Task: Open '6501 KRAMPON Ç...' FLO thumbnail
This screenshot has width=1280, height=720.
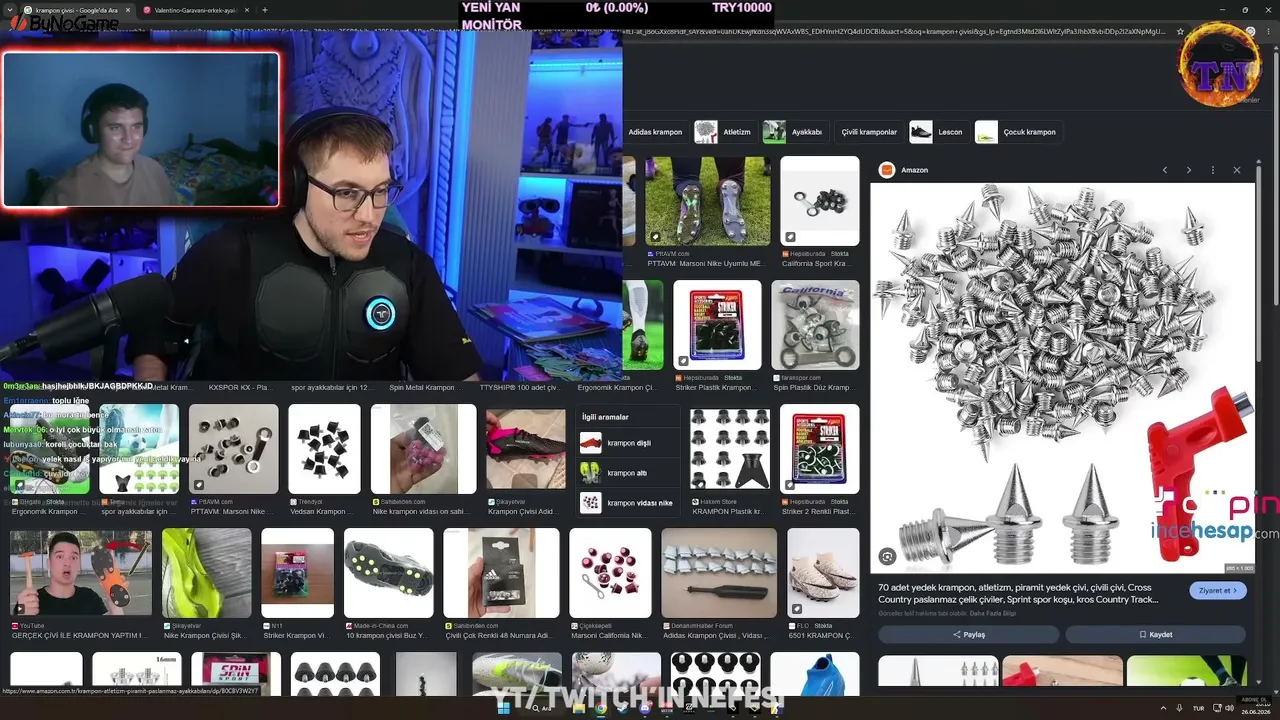Action: [x=823, y=573]
